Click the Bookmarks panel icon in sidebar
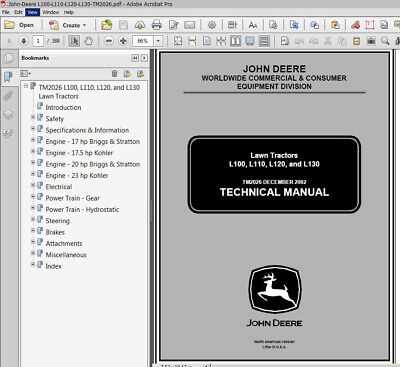 [x=8, y=77]
